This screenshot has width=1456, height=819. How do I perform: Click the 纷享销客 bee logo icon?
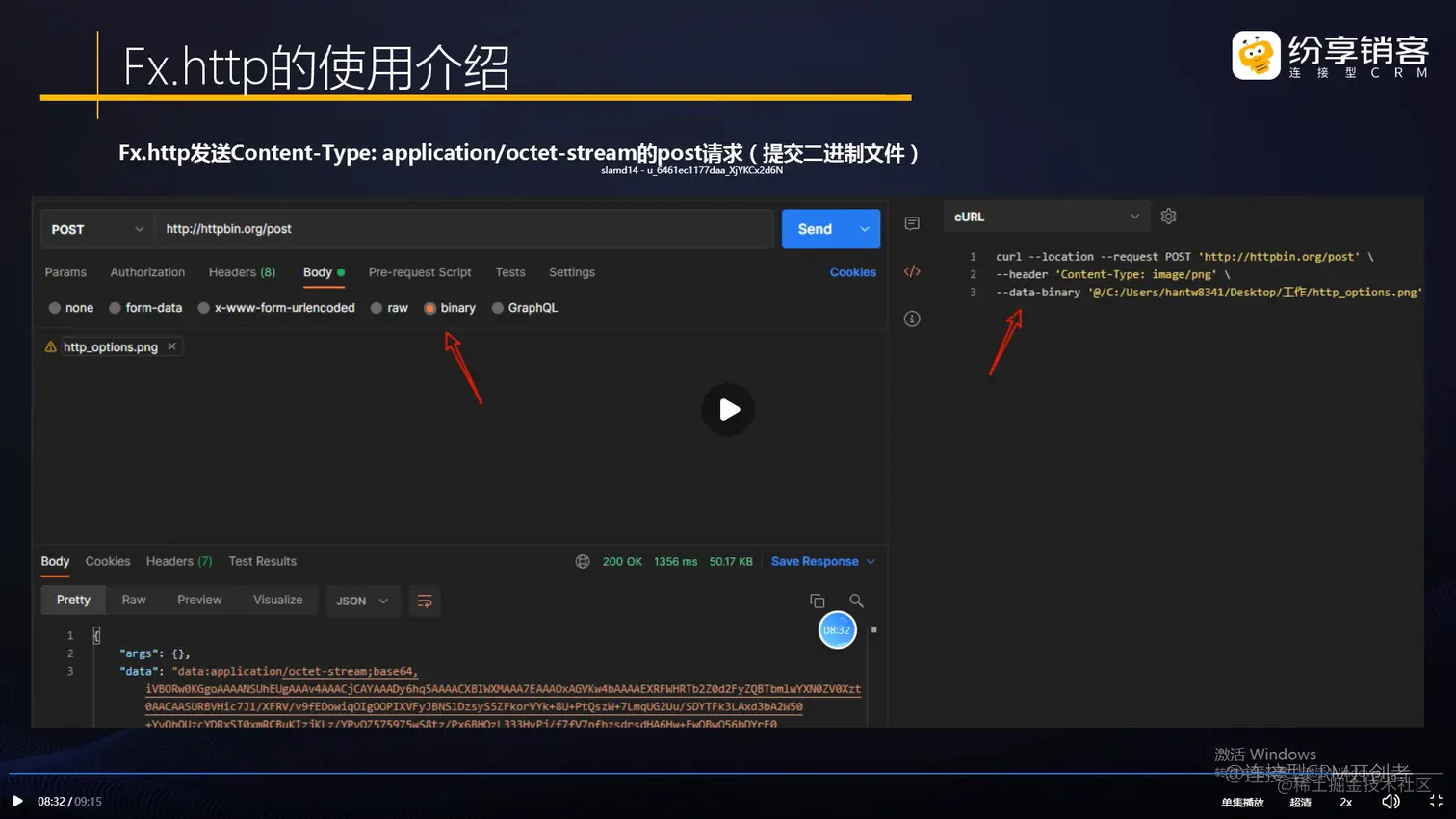pyautogui.click(x=1257, y=55)
